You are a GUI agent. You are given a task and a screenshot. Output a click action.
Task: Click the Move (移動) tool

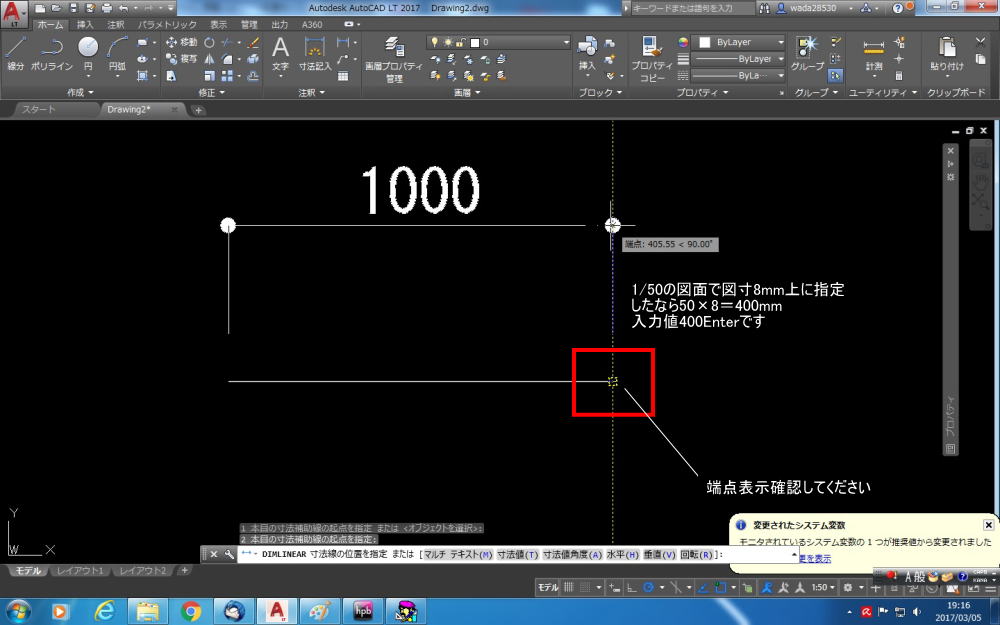(x=181, y=42)
